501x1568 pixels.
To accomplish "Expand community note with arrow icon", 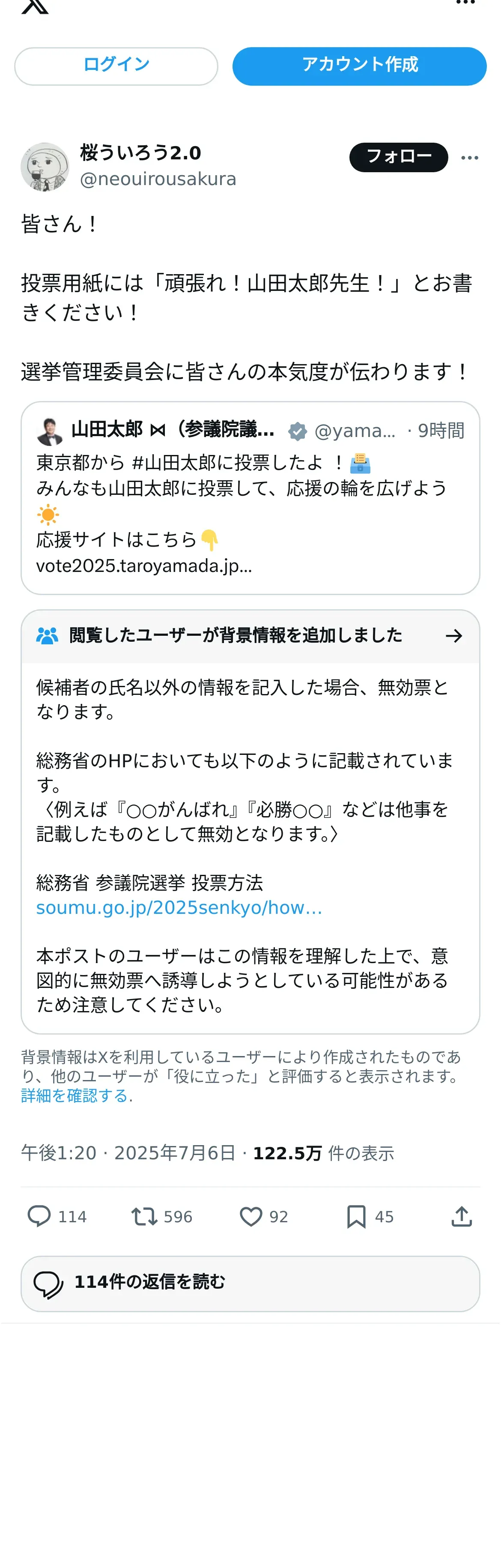I will click(453, 635).
